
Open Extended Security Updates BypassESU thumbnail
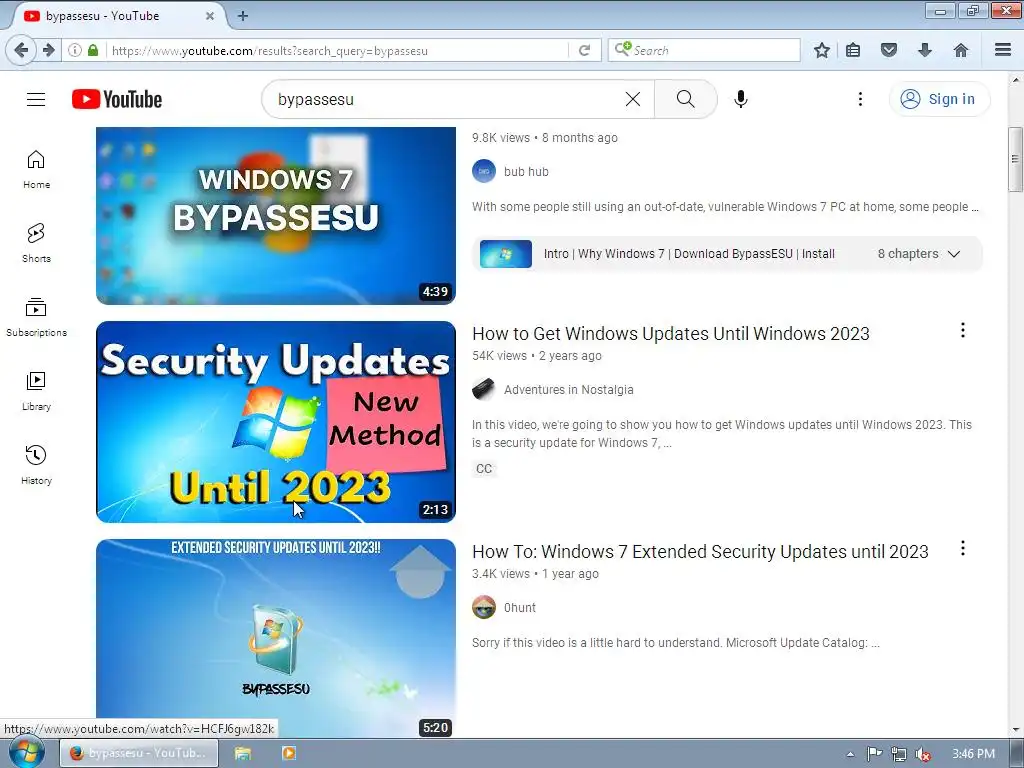[276, 639]
